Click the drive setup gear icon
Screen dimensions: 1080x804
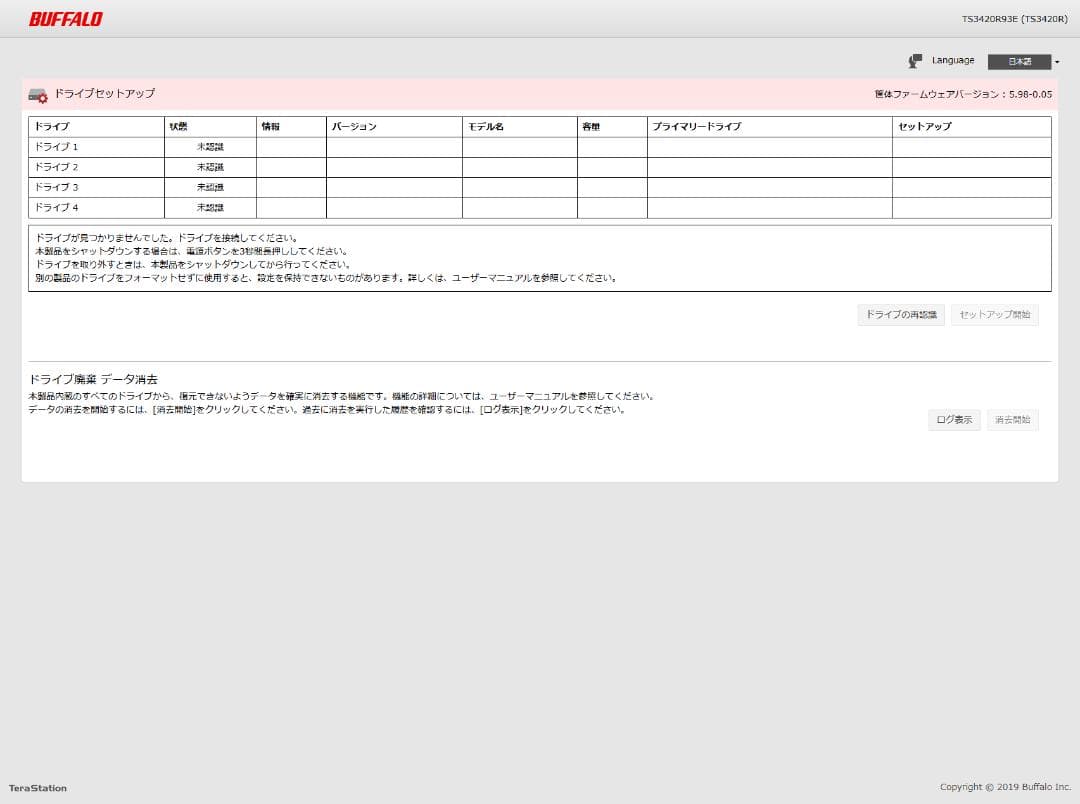coord(38,94)
